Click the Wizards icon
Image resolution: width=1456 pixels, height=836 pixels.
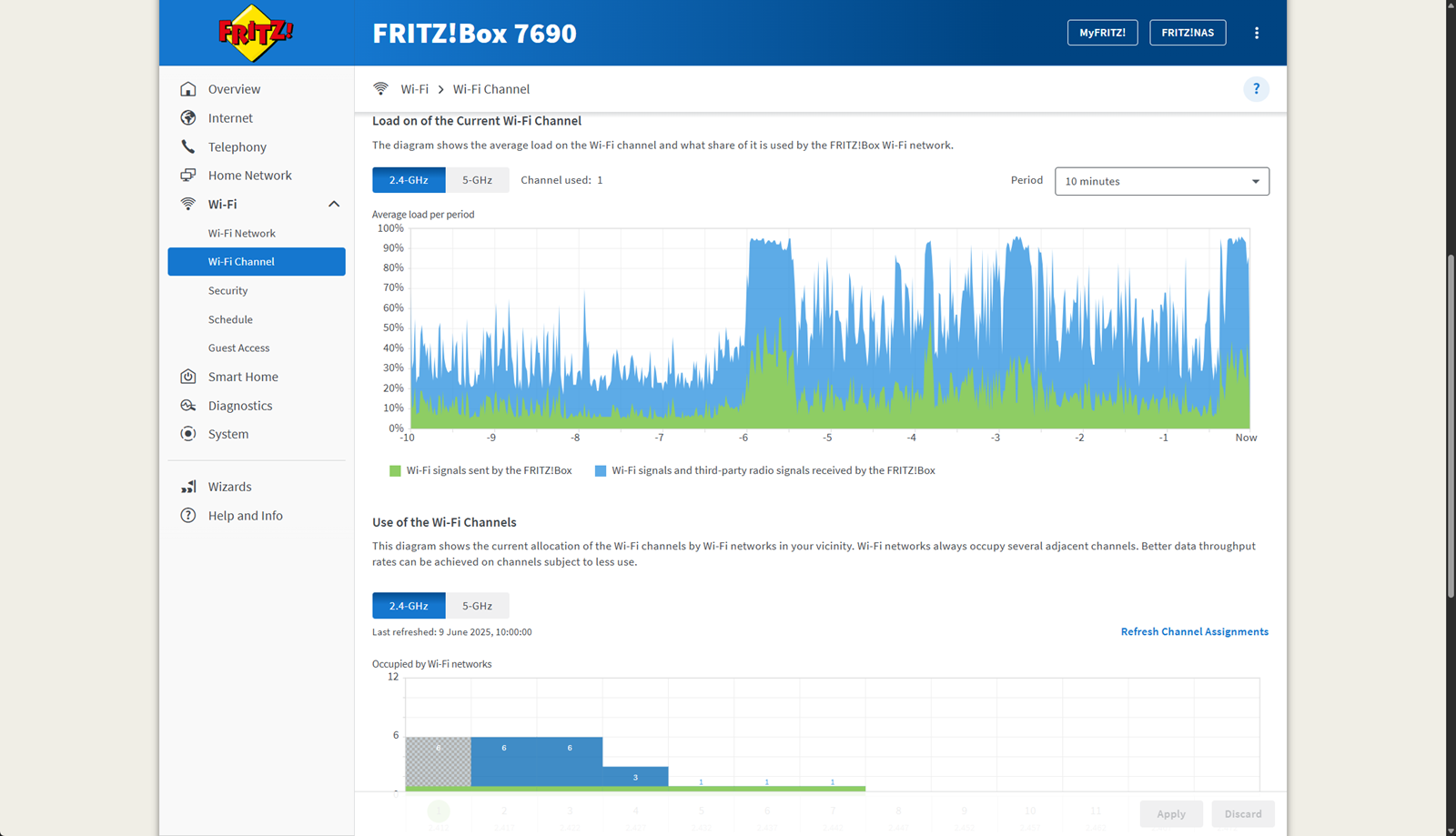188,487
